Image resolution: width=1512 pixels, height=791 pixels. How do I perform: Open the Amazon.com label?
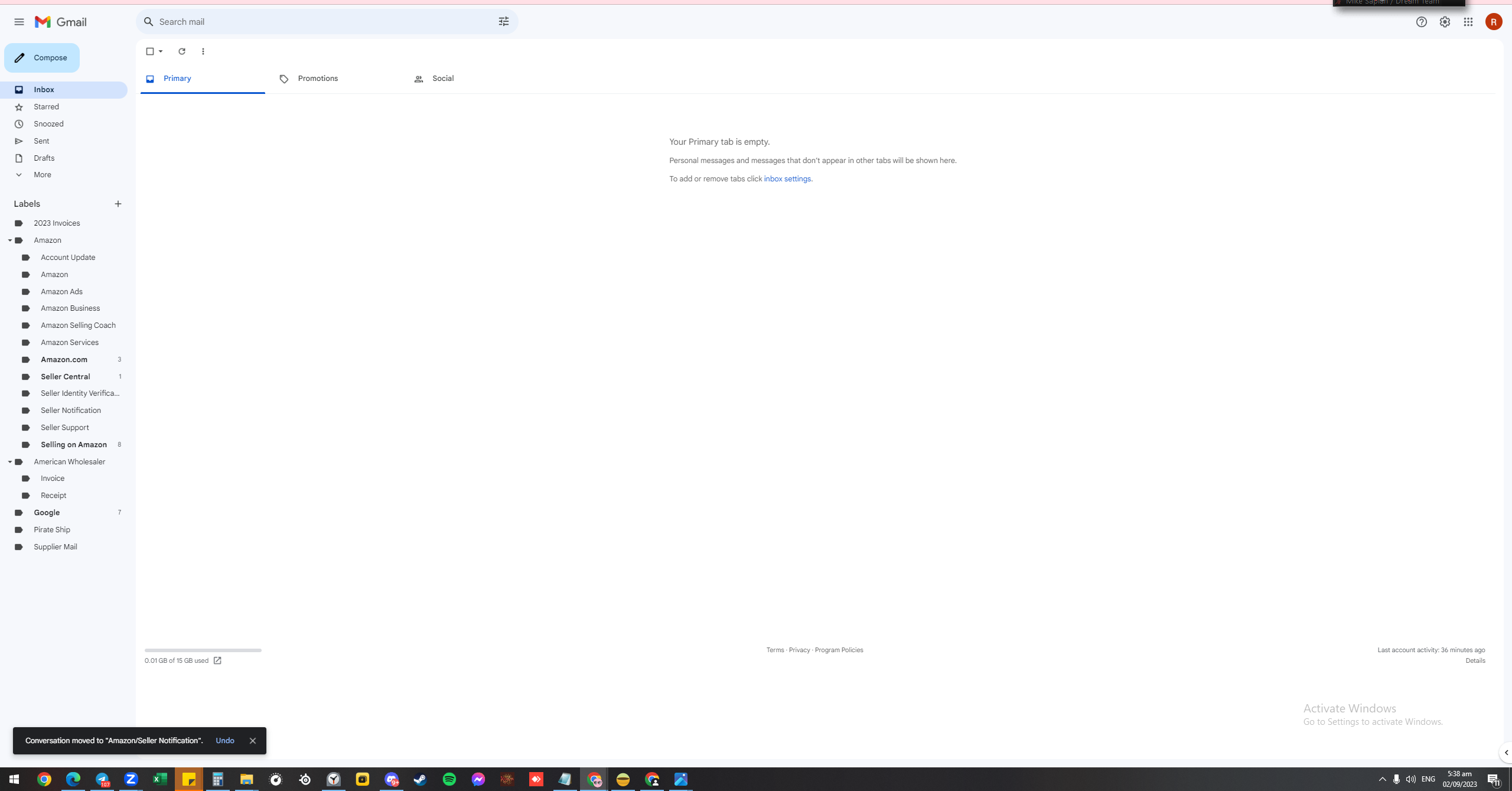[64, 360]
